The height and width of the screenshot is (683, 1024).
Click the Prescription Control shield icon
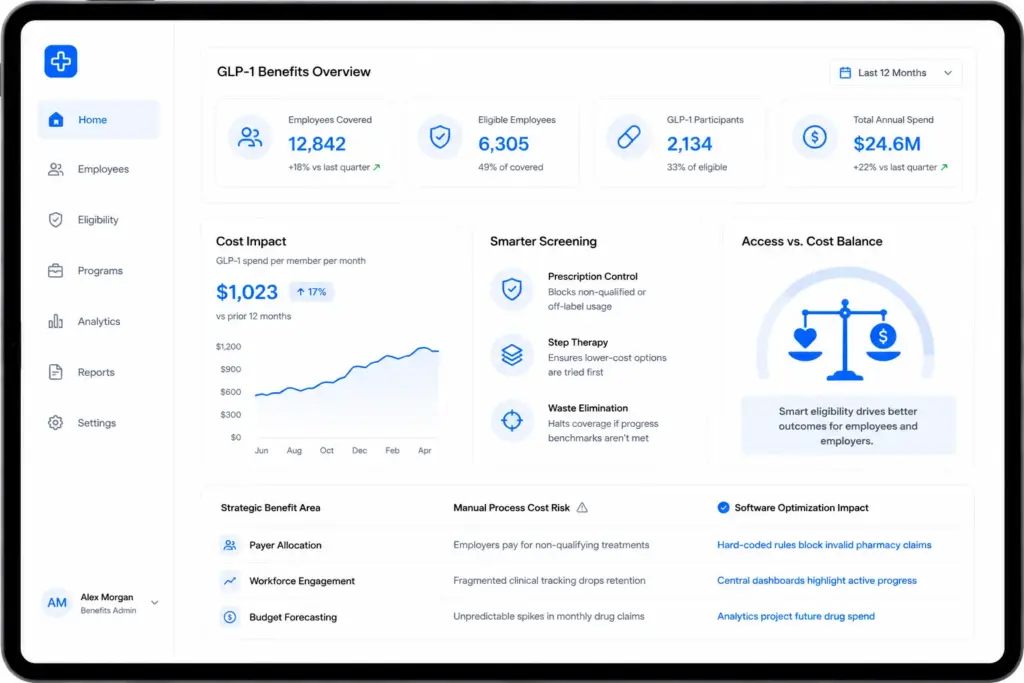pyautogui.click(x=512, y=289)
